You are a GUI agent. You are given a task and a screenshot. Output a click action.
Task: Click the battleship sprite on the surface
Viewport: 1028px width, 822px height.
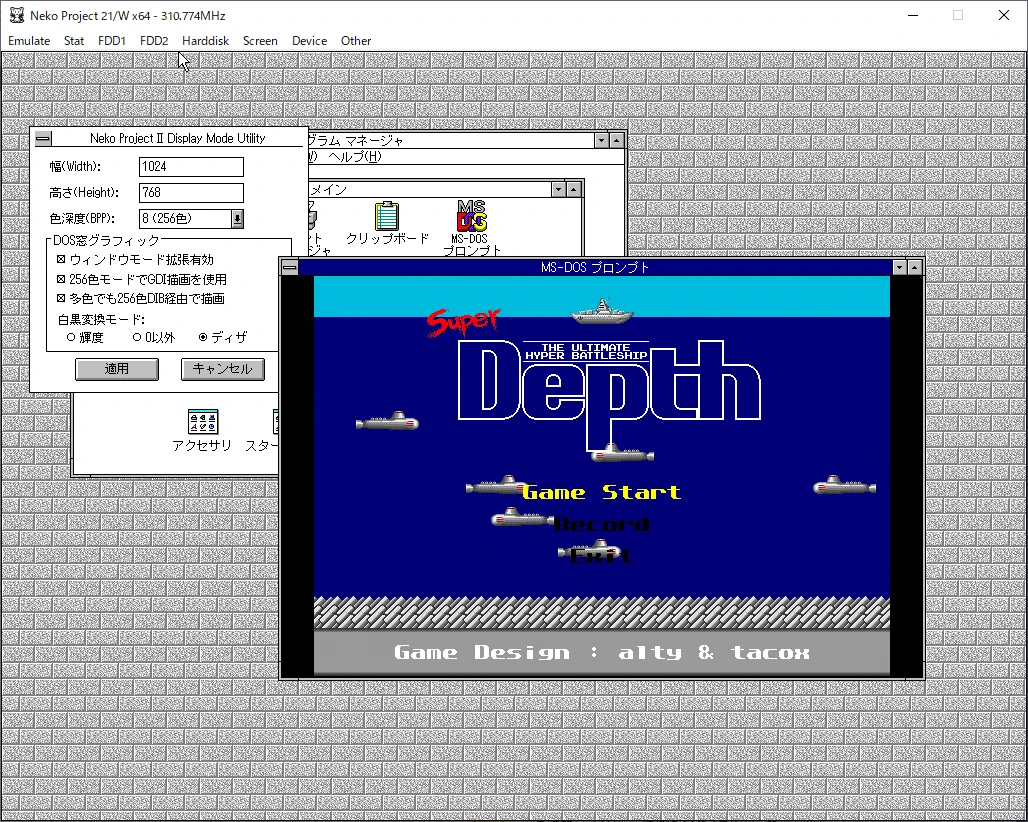pyautogui.click(x=603, y=311)
